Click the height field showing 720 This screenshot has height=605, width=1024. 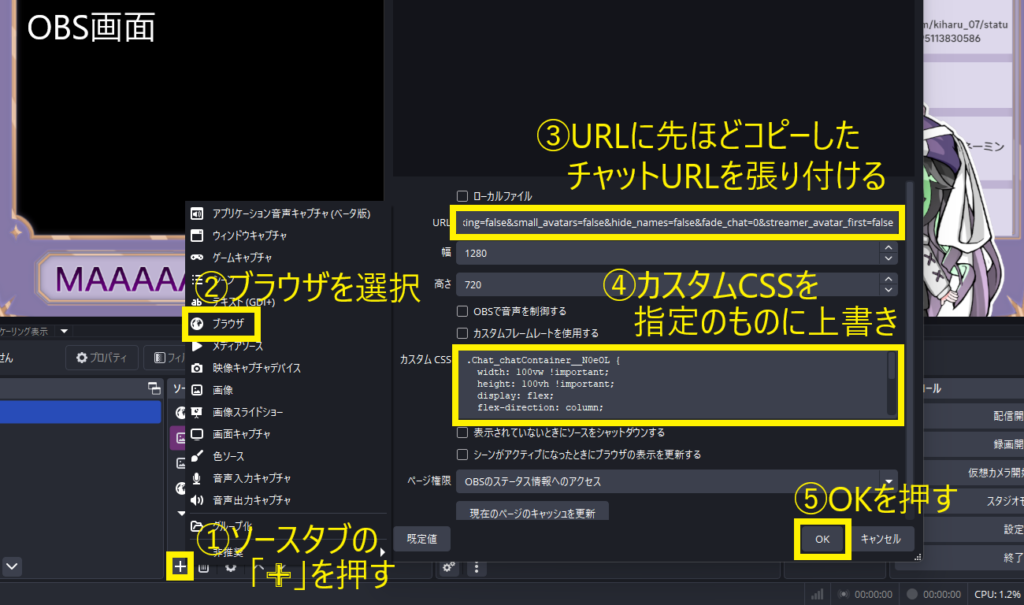[x=667, y=285]
